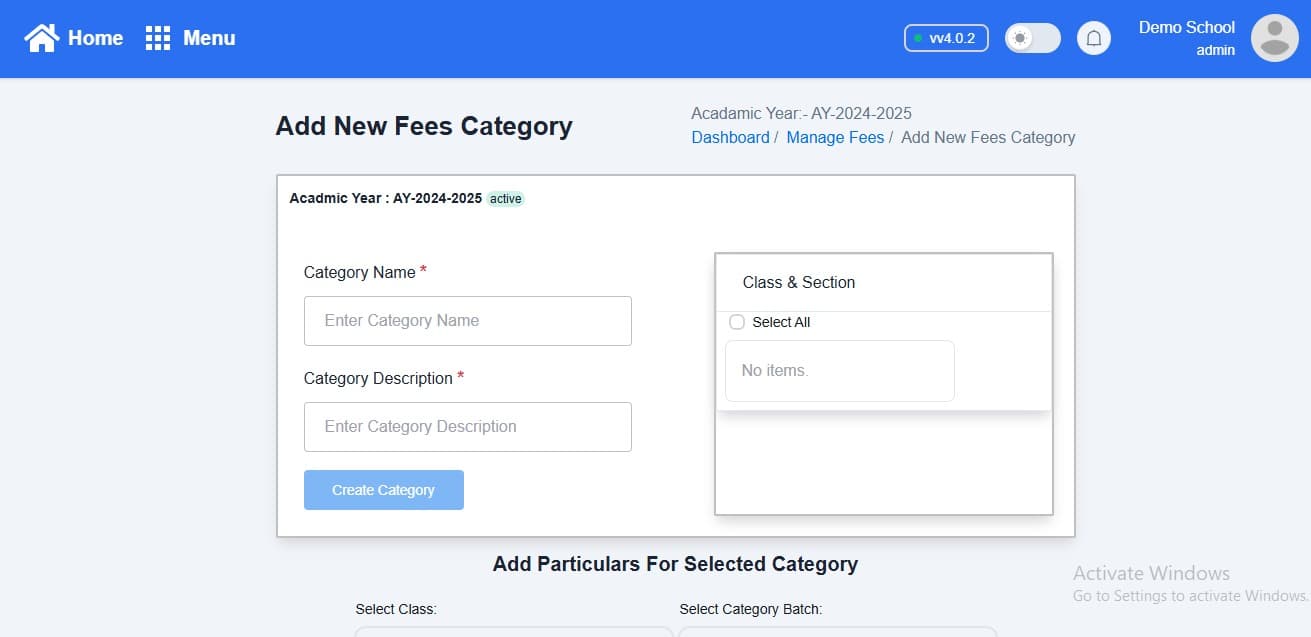This screenshot has width=1311, height=637.
Task: Open the Select Class dropdown
Action: click(513, 631)
